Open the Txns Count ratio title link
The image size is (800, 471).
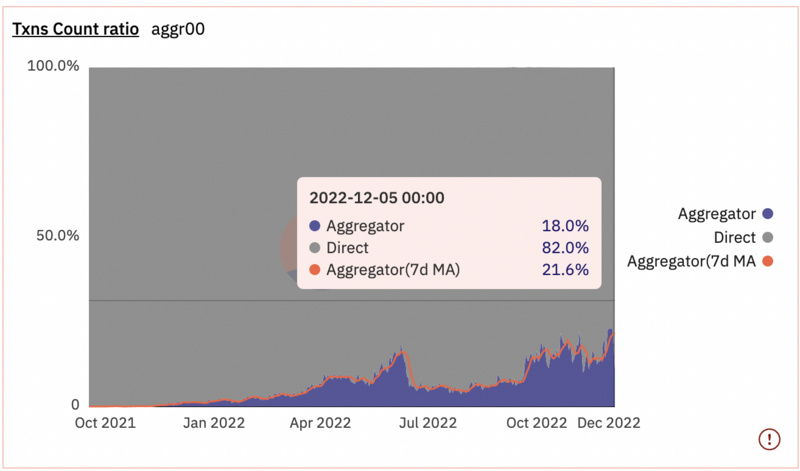(75, 28)
